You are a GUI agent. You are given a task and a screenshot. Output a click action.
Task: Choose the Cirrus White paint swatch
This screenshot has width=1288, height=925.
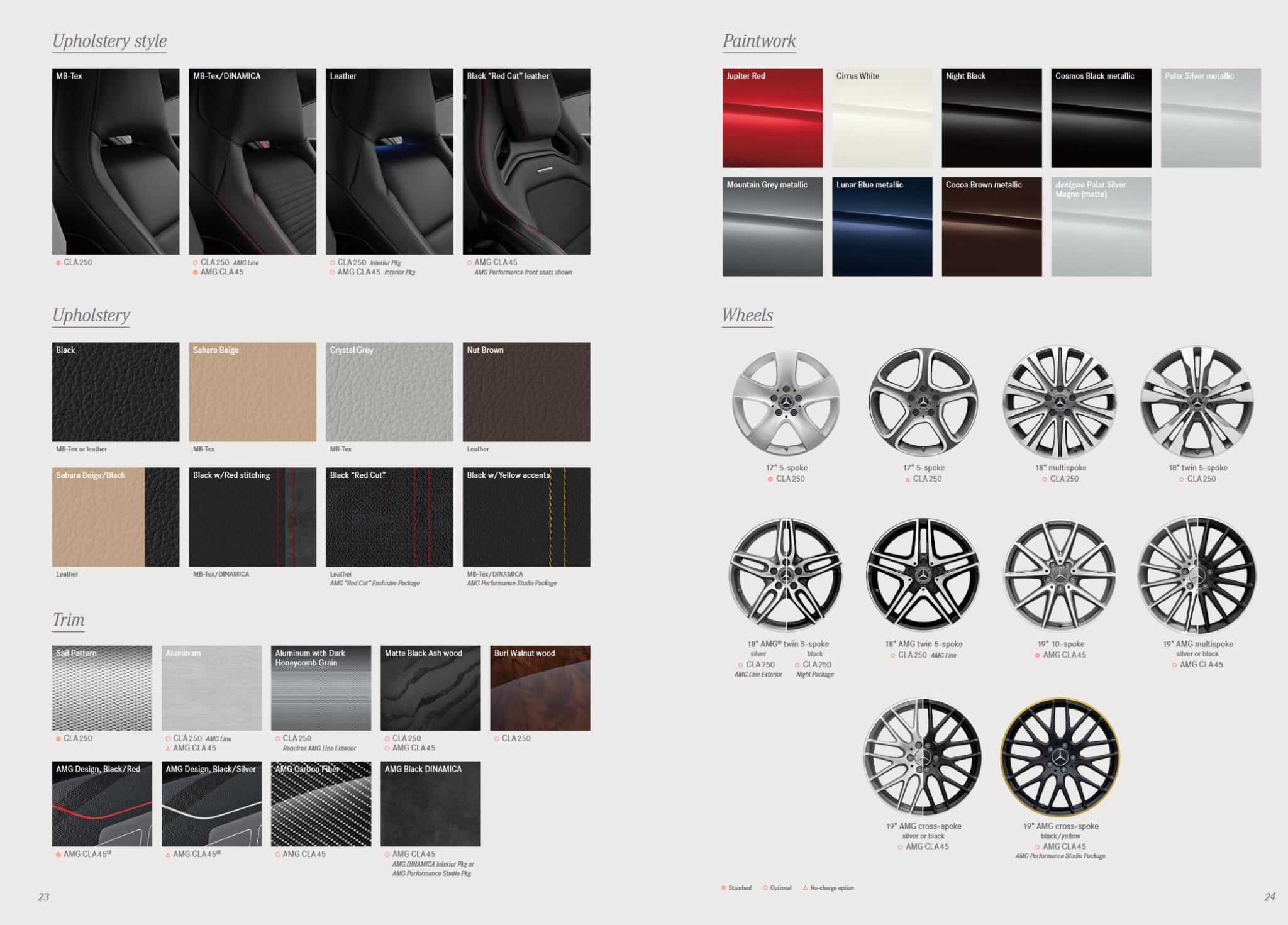(x=882, y=118)
